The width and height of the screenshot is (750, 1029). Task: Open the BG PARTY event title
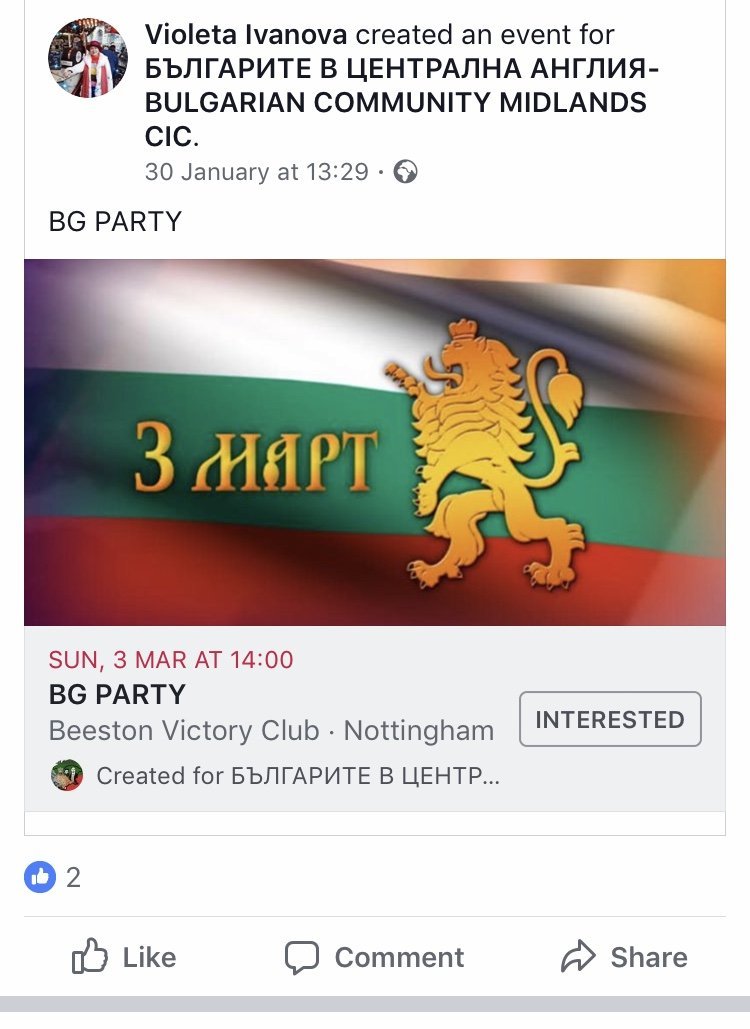click(x=117, y=694)
